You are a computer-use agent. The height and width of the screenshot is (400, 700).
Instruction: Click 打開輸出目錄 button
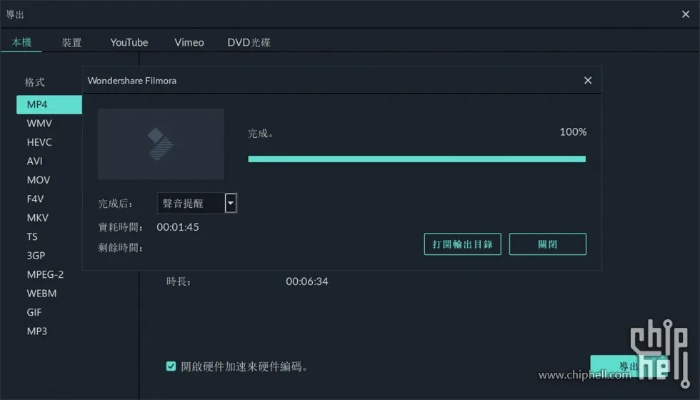pos(462,244)
